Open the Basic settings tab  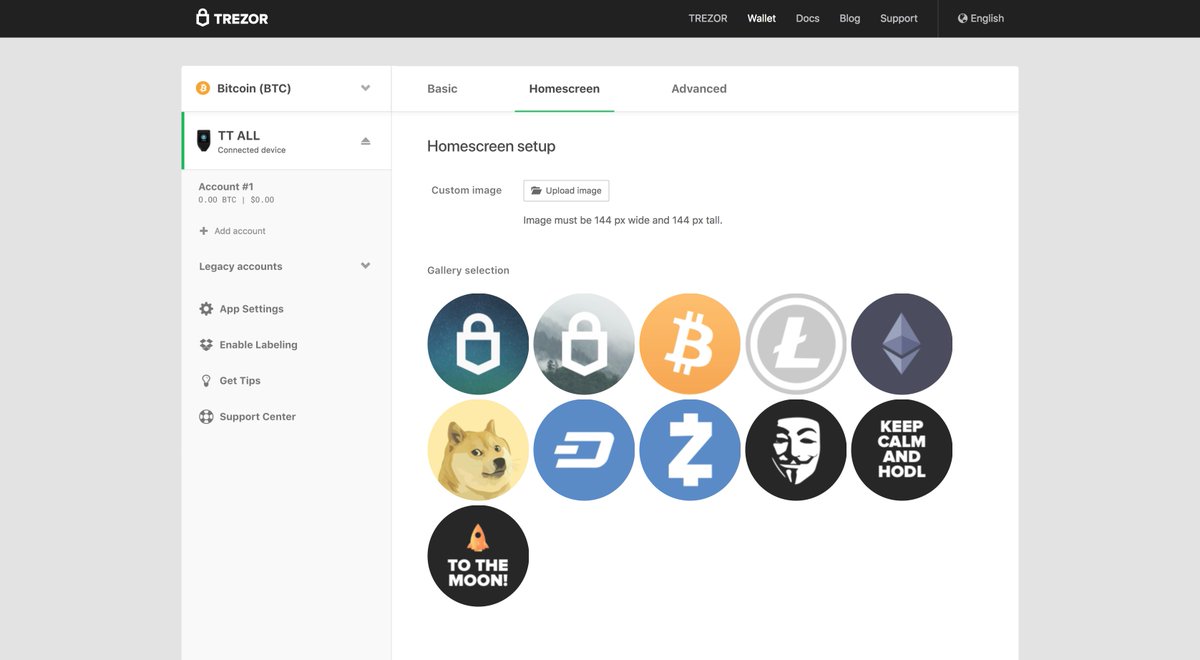click(442, 88)
